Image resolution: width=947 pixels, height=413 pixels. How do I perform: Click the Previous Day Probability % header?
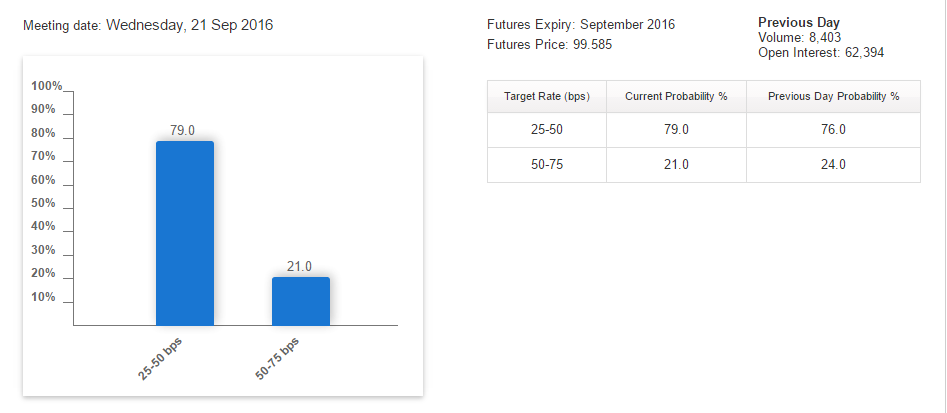point(833,97)
